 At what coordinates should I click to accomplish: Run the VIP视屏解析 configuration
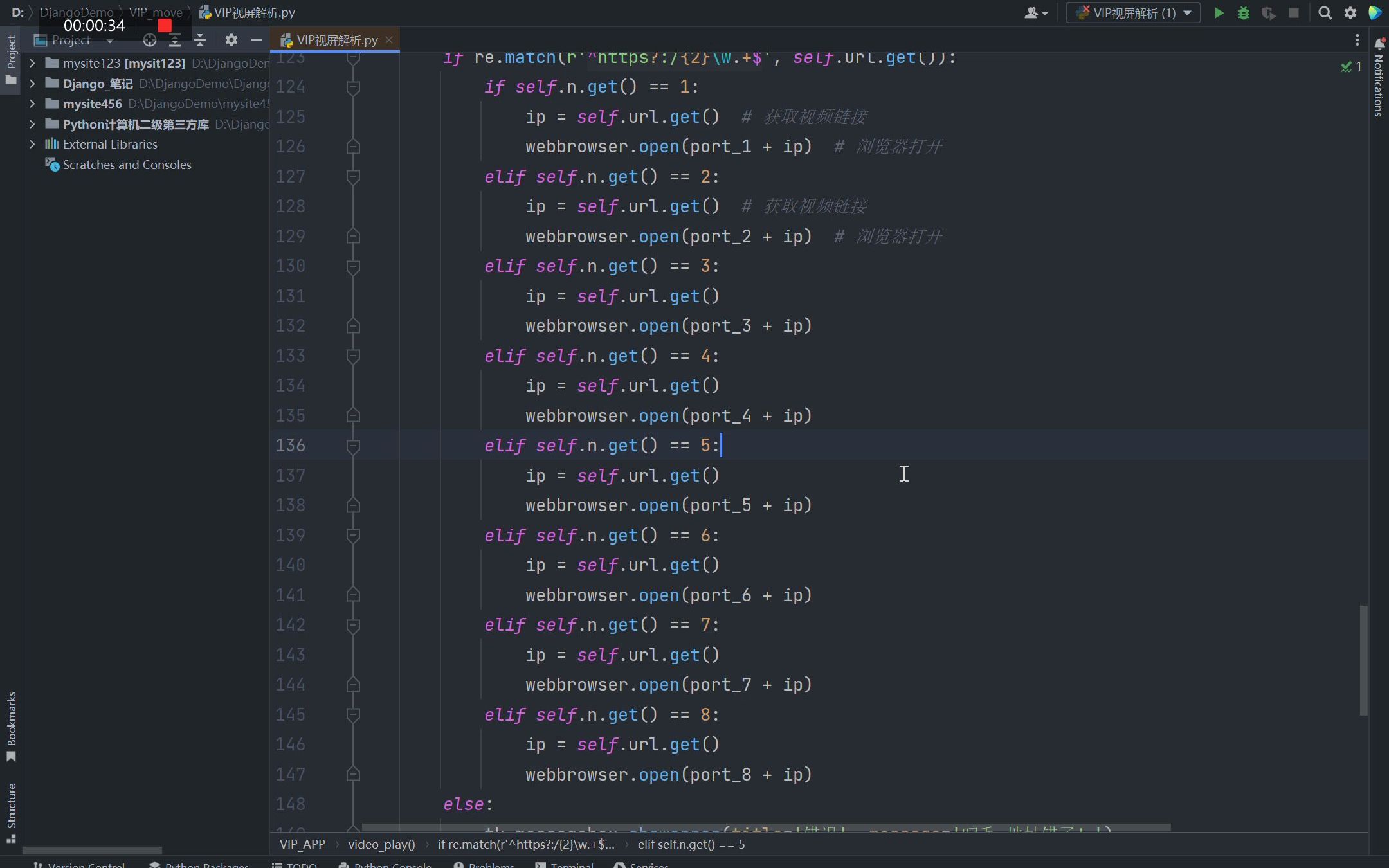pos(1219,13)
